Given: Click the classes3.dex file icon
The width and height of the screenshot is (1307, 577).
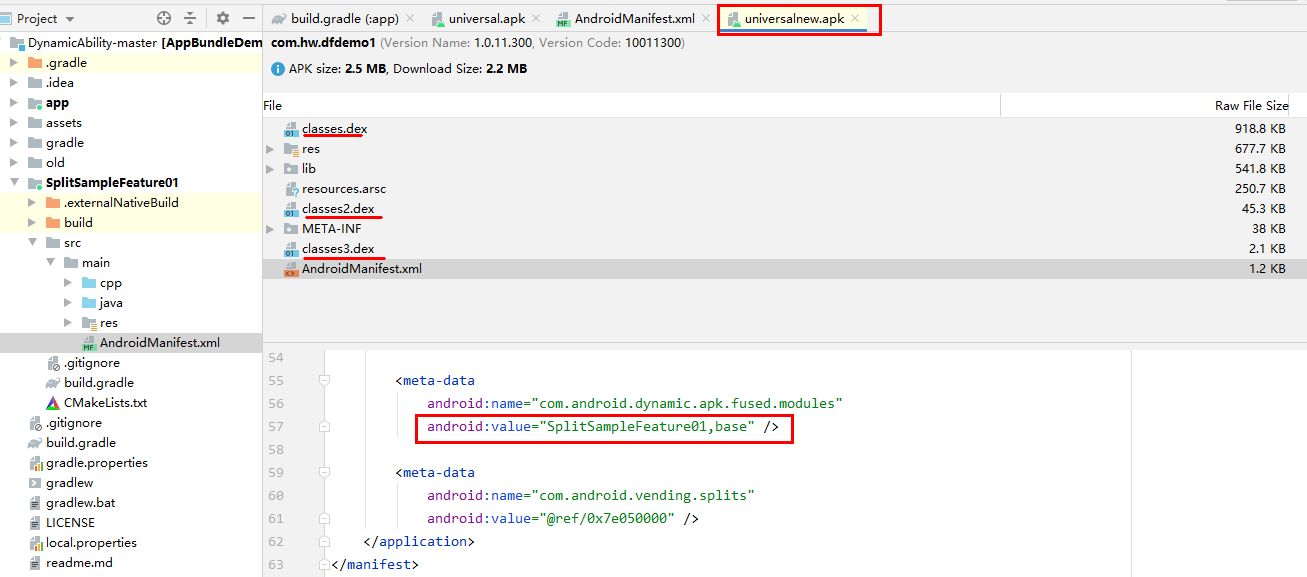Looking at the screenshot, I should [x=292, y=249].
